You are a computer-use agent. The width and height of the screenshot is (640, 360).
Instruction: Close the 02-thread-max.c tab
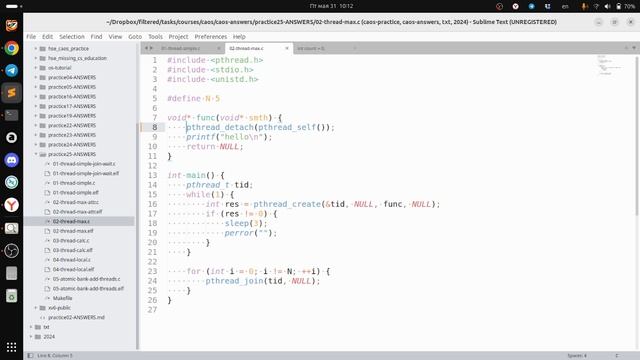coord(287,48)
